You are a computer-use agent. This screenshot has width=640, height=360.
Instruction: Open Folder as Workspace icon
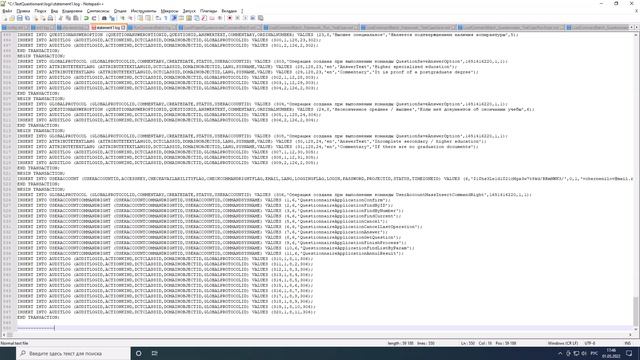[x=212, y=18]
